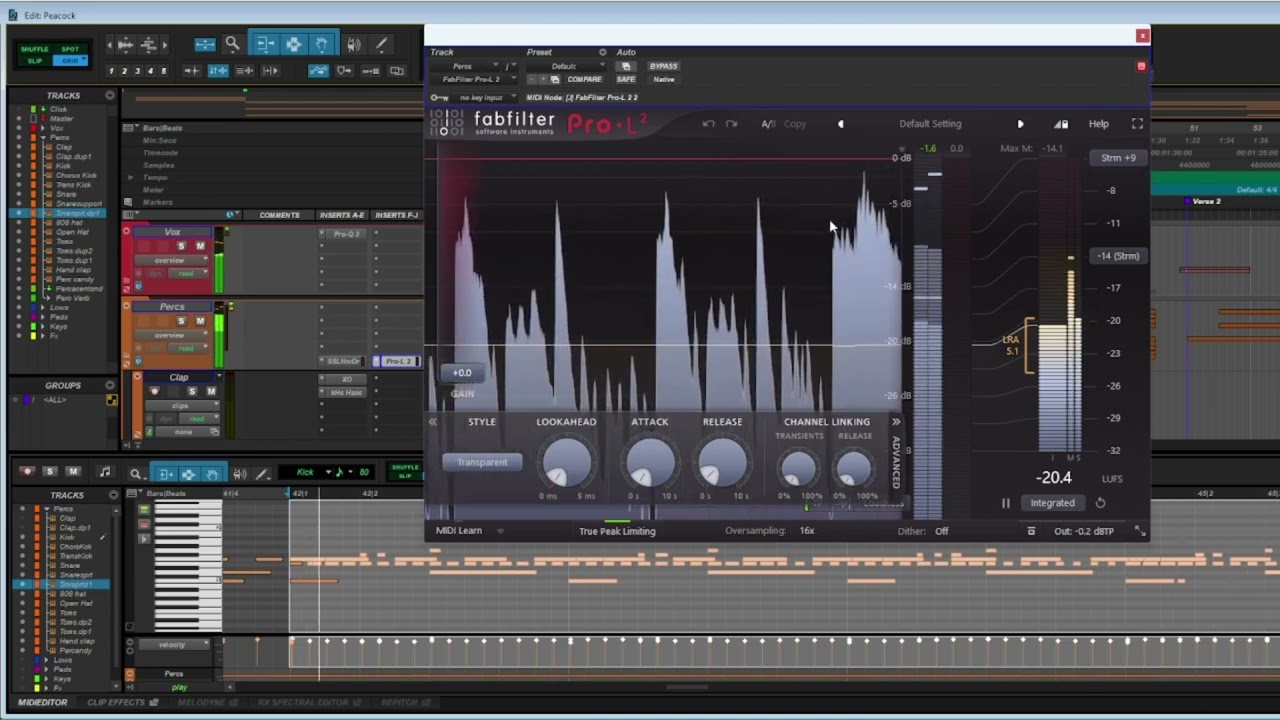Open plugin preset Default dropdown
This screenshot has width=1280, height=720.
pyautogui.click(x=565, y=66)
